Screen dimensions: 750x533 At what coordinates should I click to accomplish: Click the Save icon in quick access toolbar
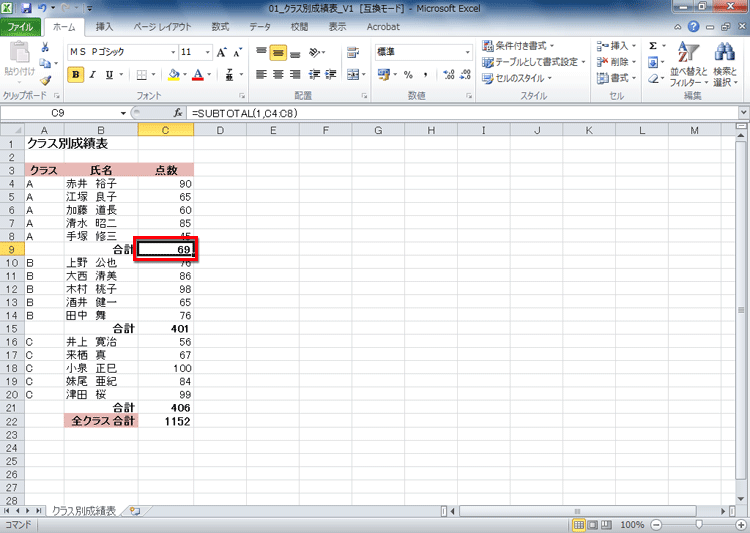click(26, 8)
